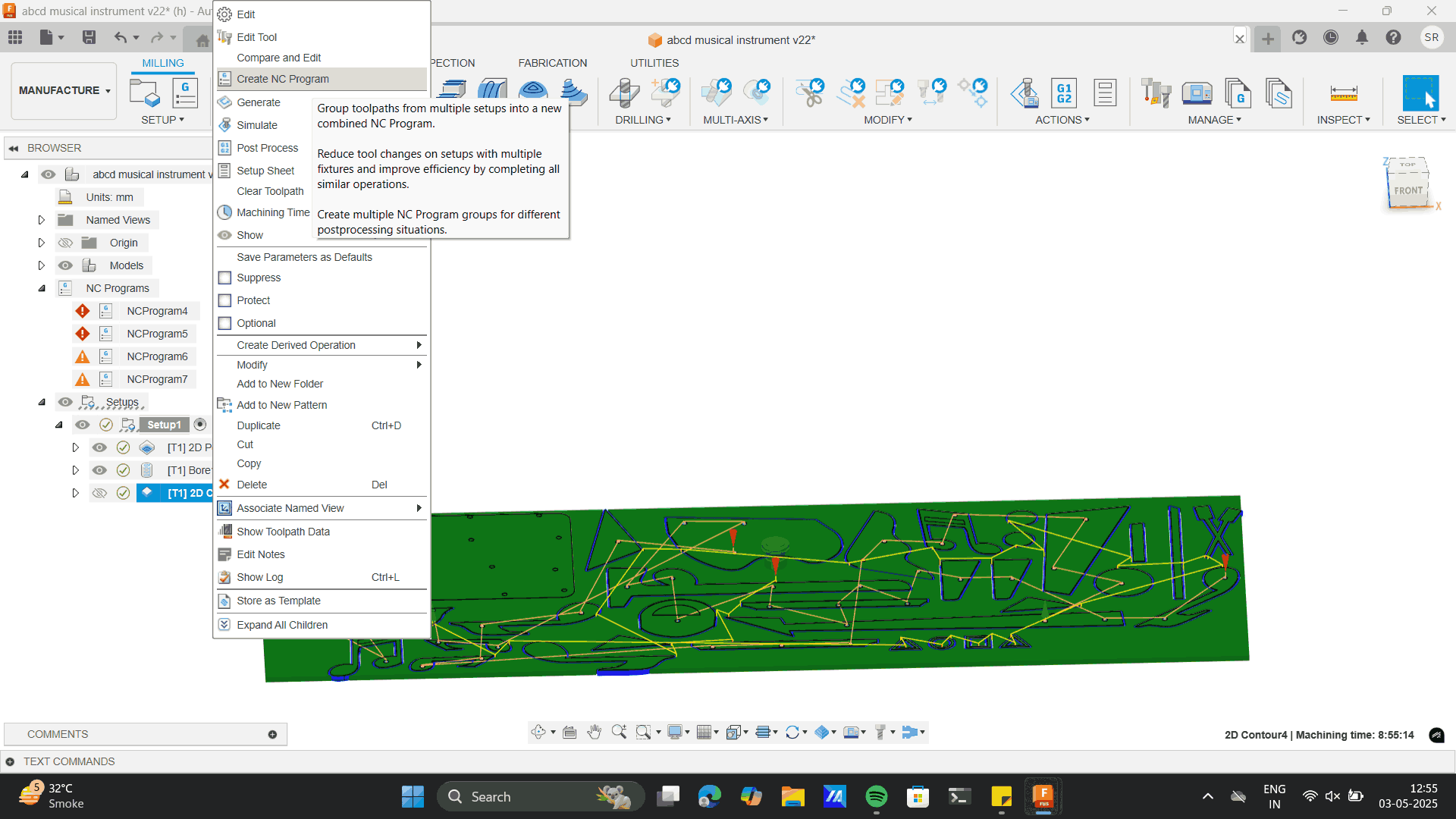Open the data panel grid icon

point(15,37)
